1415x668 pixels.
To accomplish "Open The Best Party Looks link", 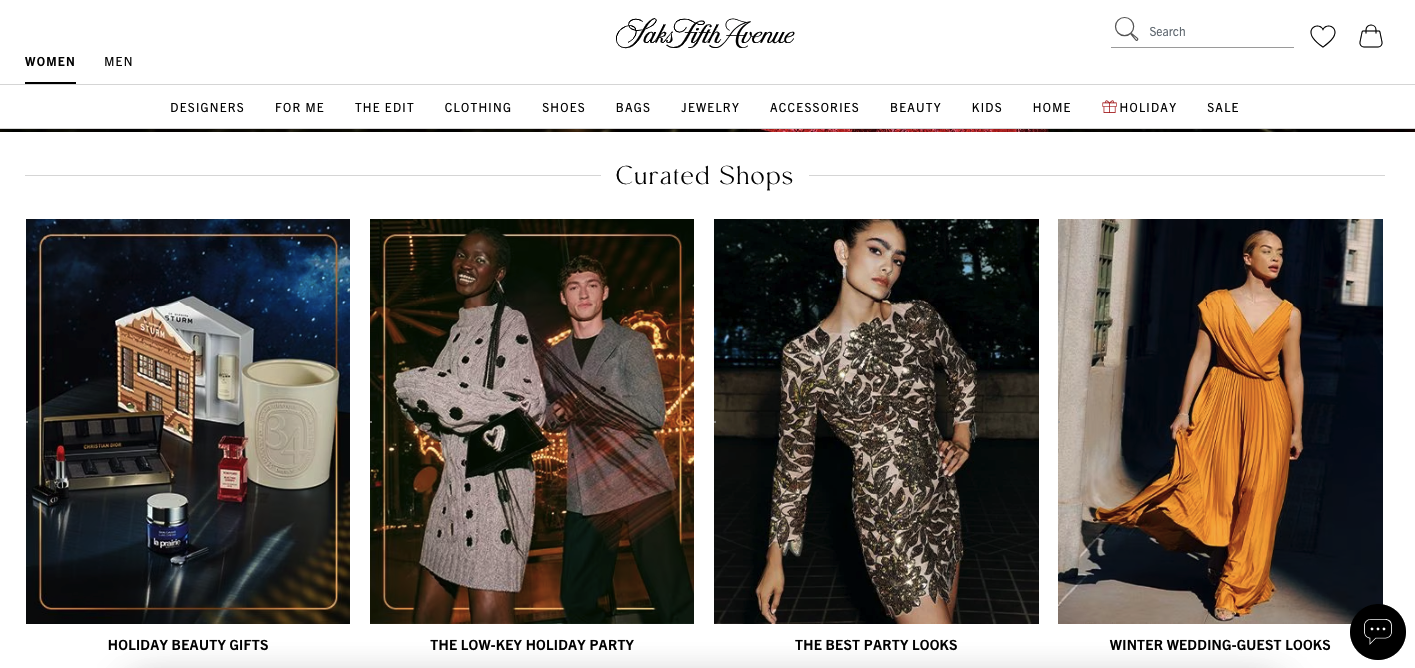I will tap(876, 645).
